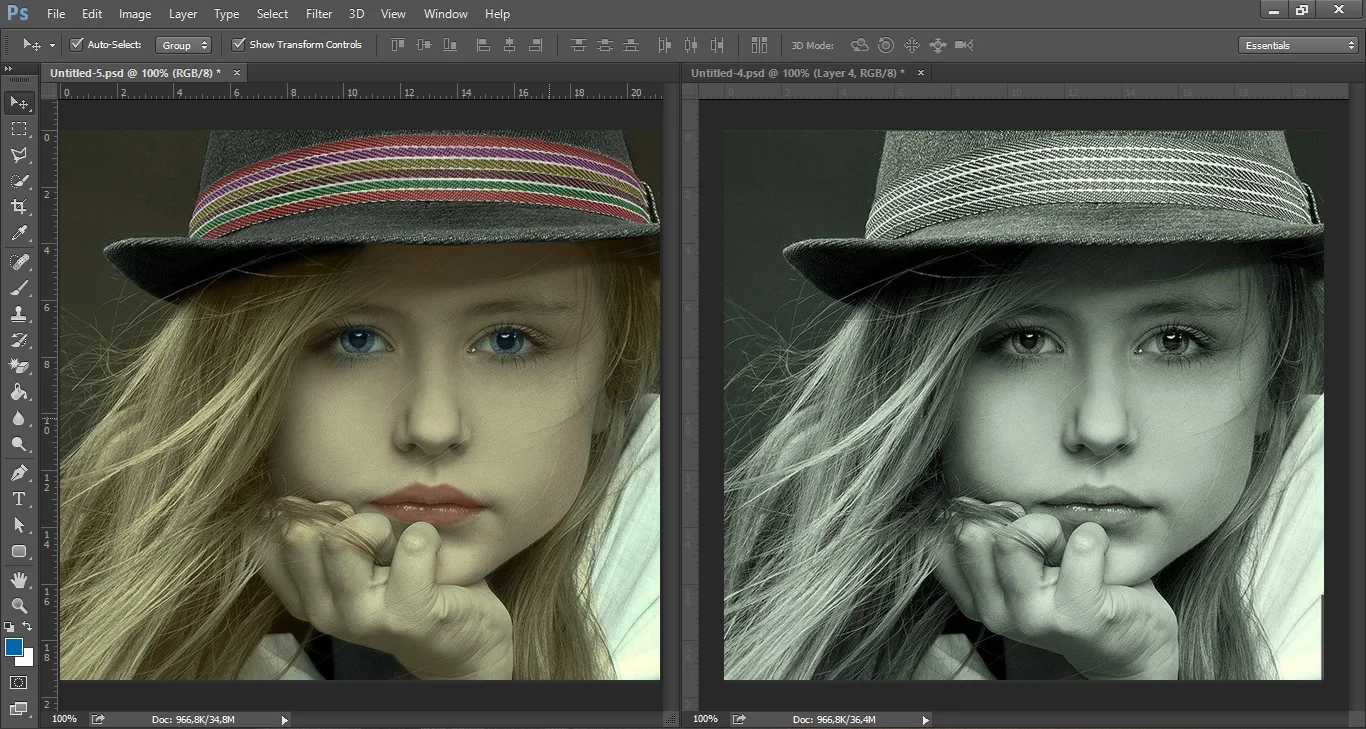Select the Rectangular Marquee tool
Viewport: 1366px width, 729px height.
19,129
